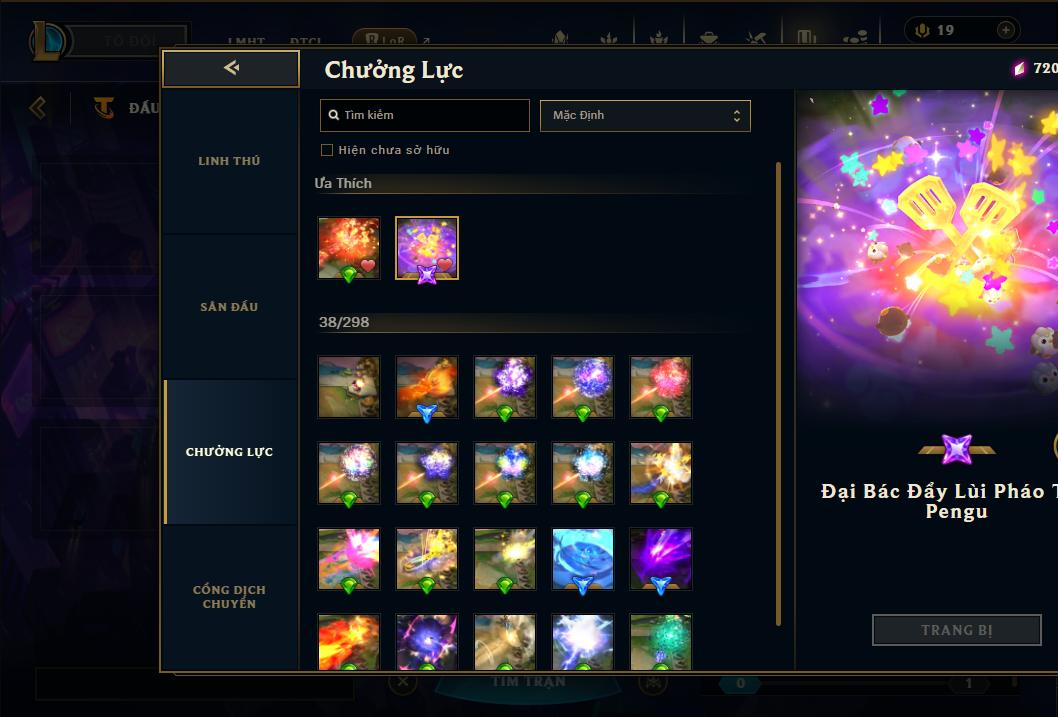Switch to Sân Đấu tab
Screen dimensions: 1058x717
(229, 307)
